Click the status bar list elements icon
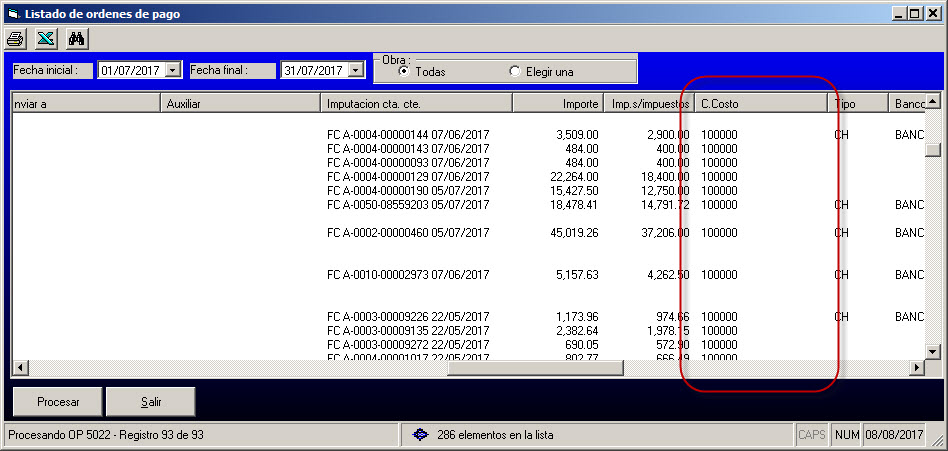This screenshot has height=451, width=948. 421,435
